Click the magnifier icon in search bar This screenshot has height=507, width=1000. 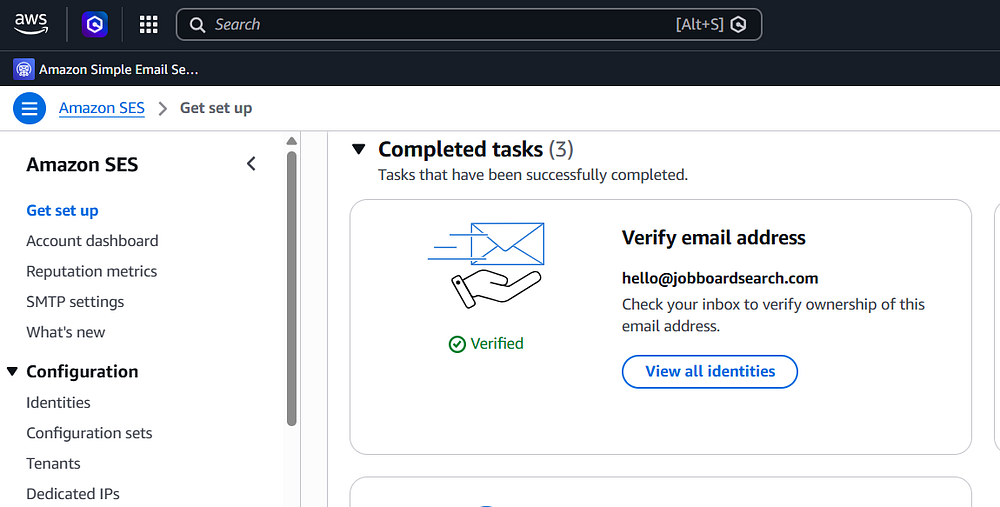coord(197,25)
